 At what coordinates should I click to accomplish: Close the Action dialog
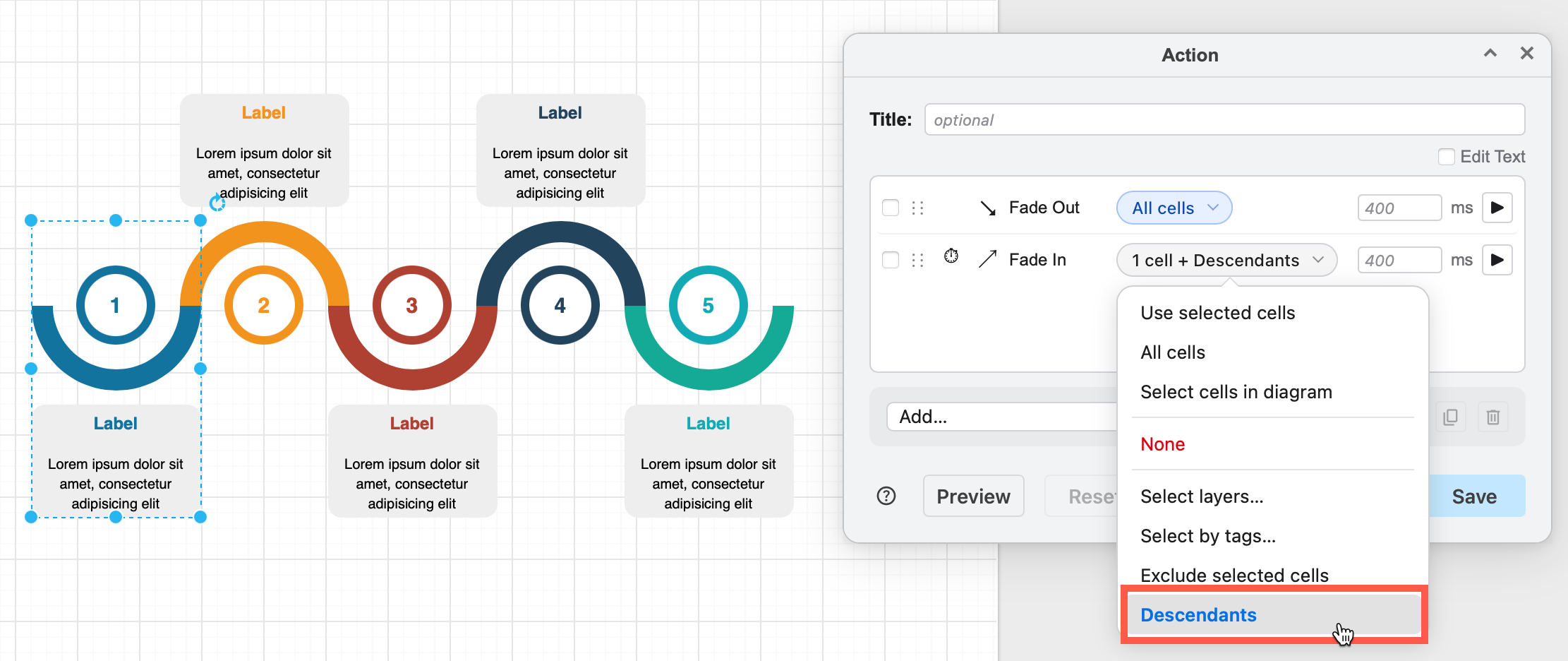point(1527,53)
